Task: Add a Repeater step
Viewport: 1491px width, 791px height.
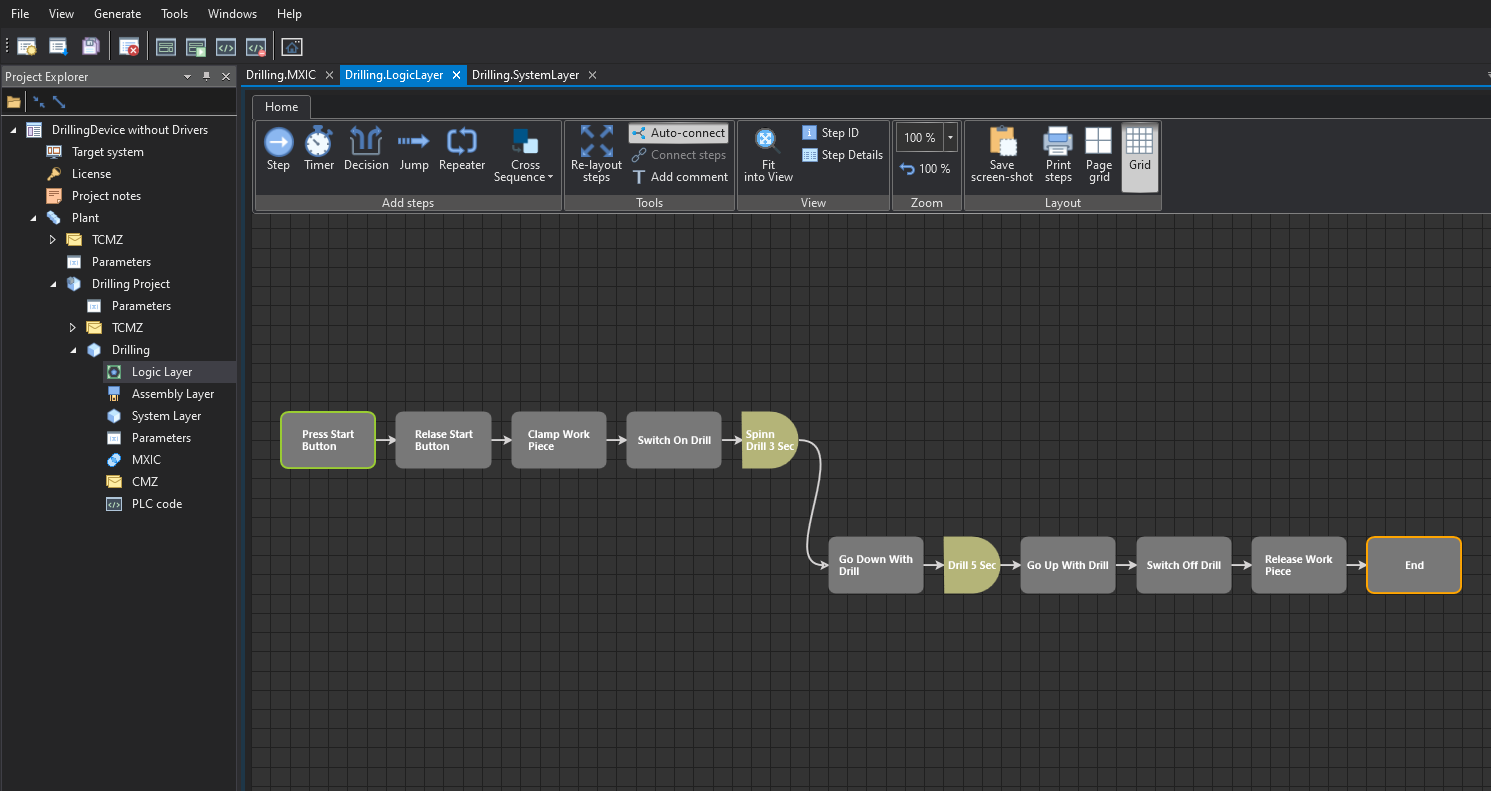Action: [462, 149]
